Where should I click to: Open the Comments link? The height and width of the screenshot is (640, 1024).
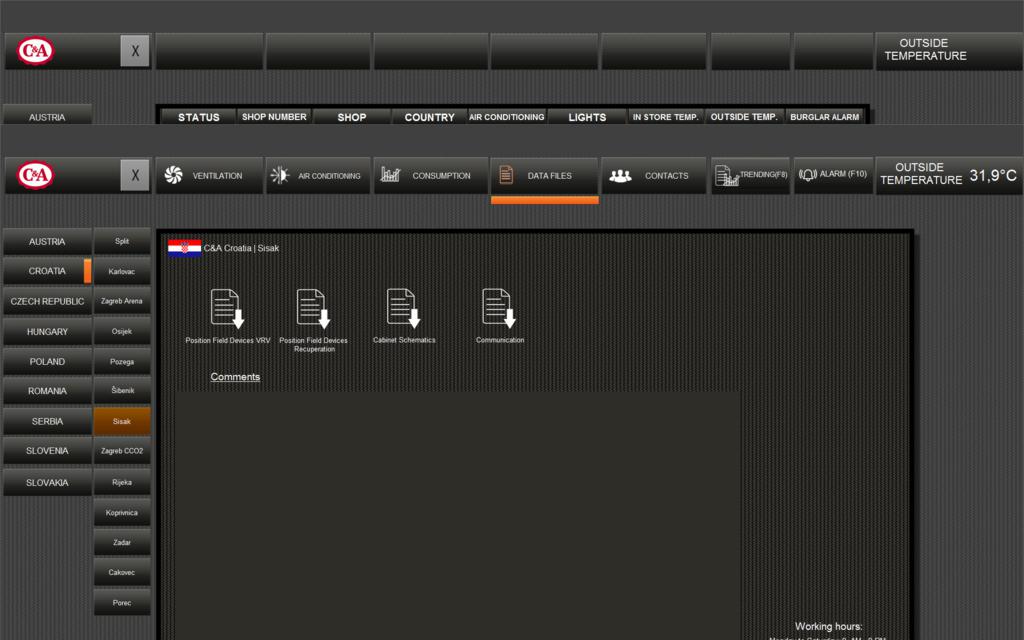235,377
